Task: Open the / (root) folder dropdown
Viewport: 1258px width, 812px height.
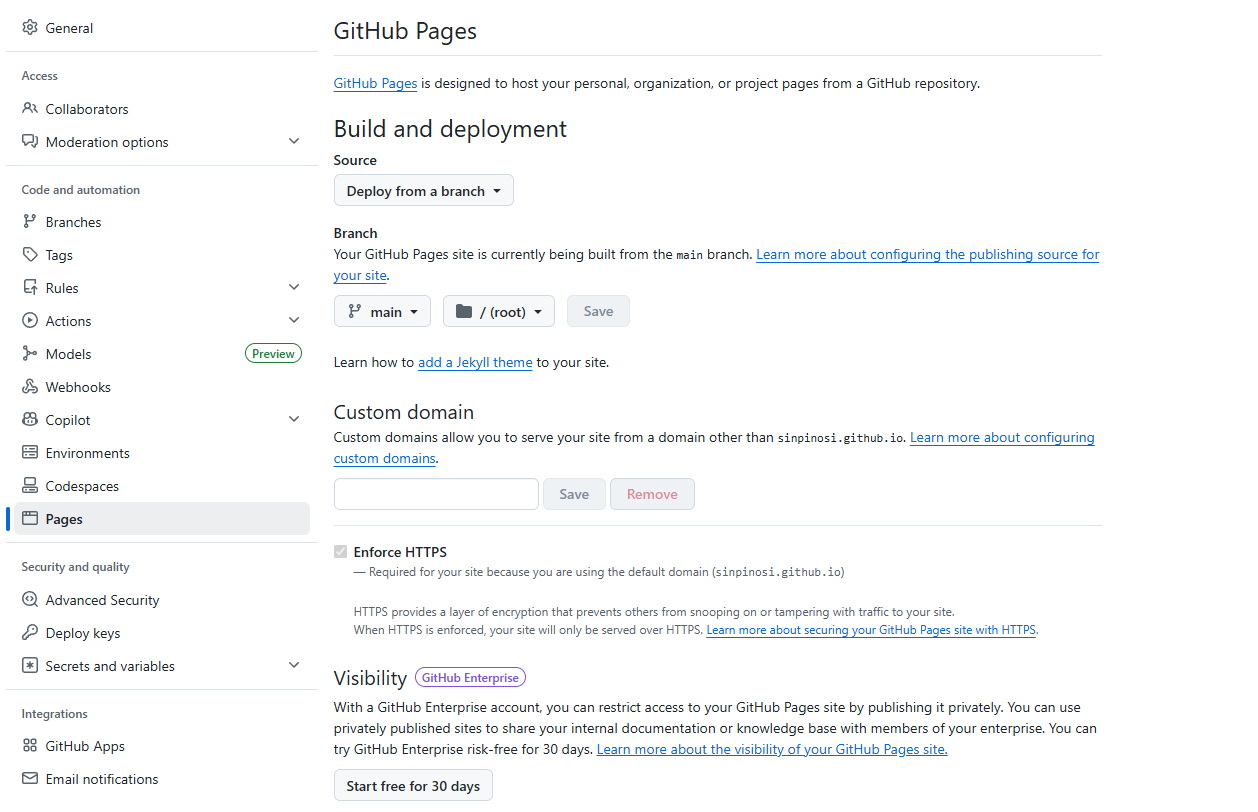Action: tap(499, 311)
